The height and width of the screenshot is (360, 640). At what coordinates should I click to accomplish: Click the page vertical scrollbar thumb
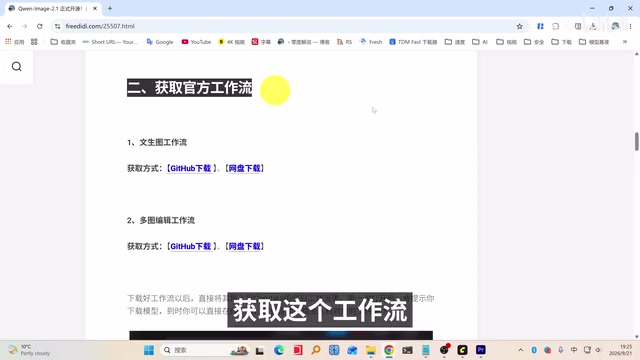636,141
